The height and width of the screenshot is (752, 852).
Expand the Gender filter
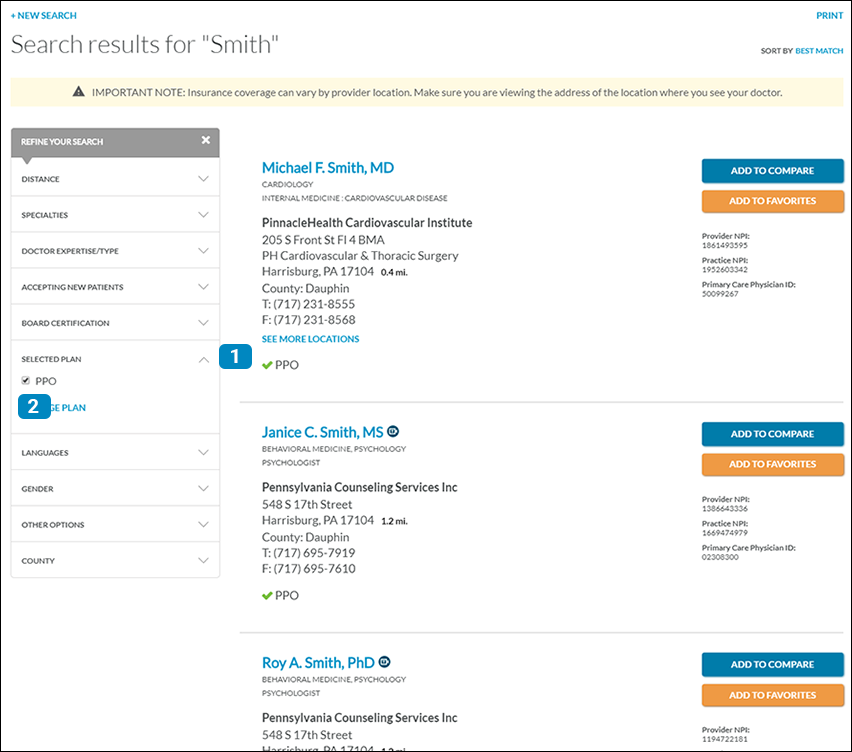[115, 488]
